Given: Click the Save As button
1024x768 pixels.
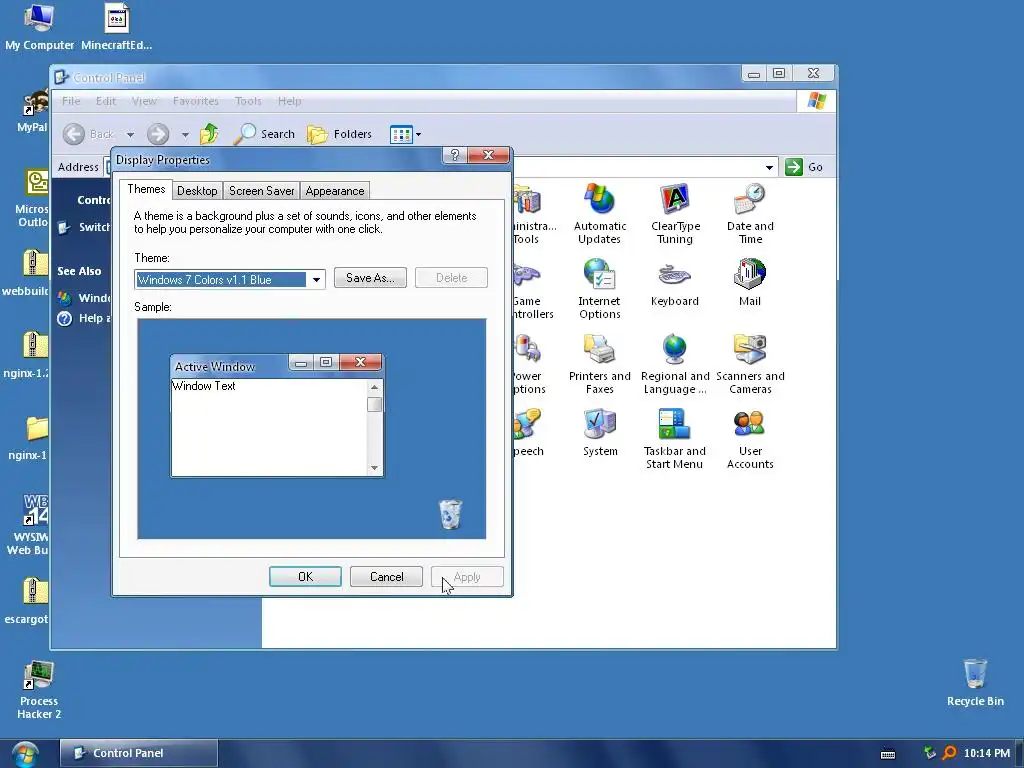Looking at the screenshot, I should point(370,278).
